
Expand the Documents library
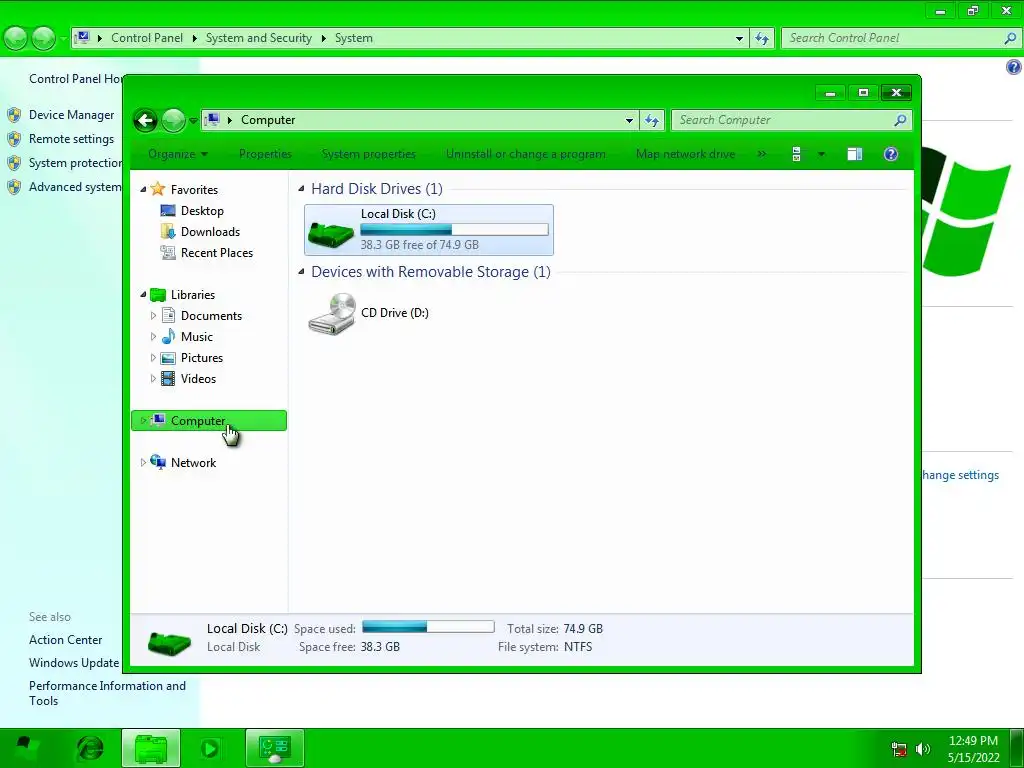(153, 315)
